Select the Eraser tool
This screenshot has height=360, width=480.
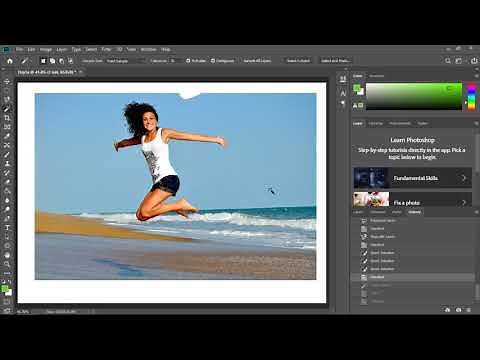(7, 182)
